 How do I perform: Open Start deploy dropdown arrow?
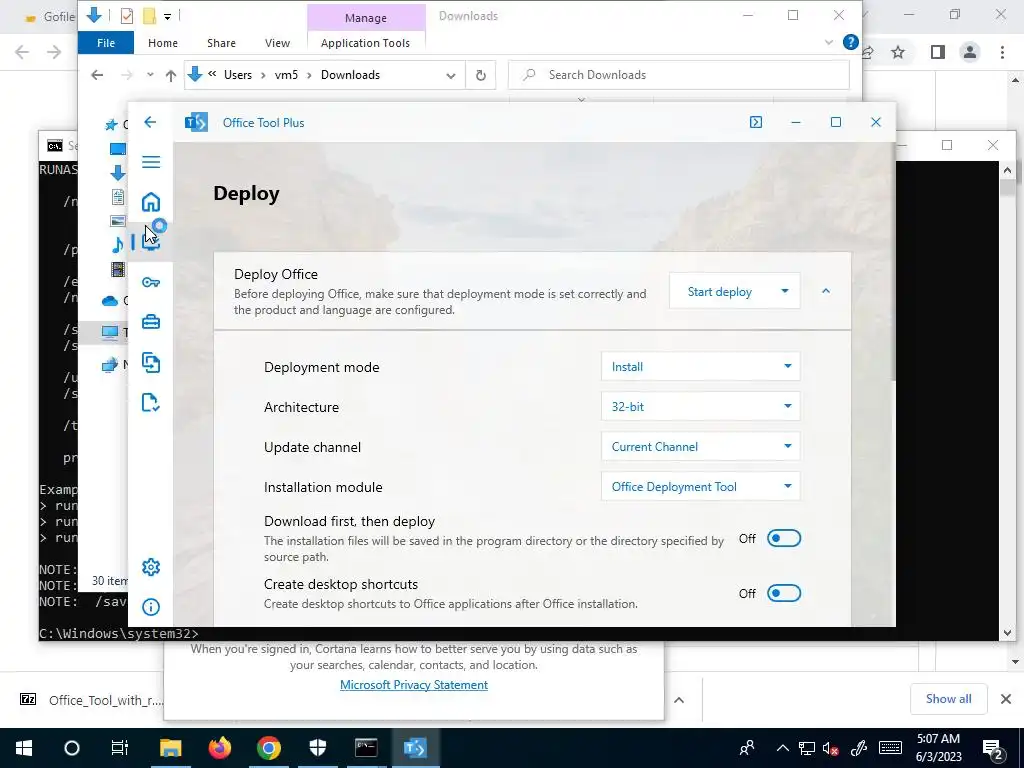coord(785,291)
